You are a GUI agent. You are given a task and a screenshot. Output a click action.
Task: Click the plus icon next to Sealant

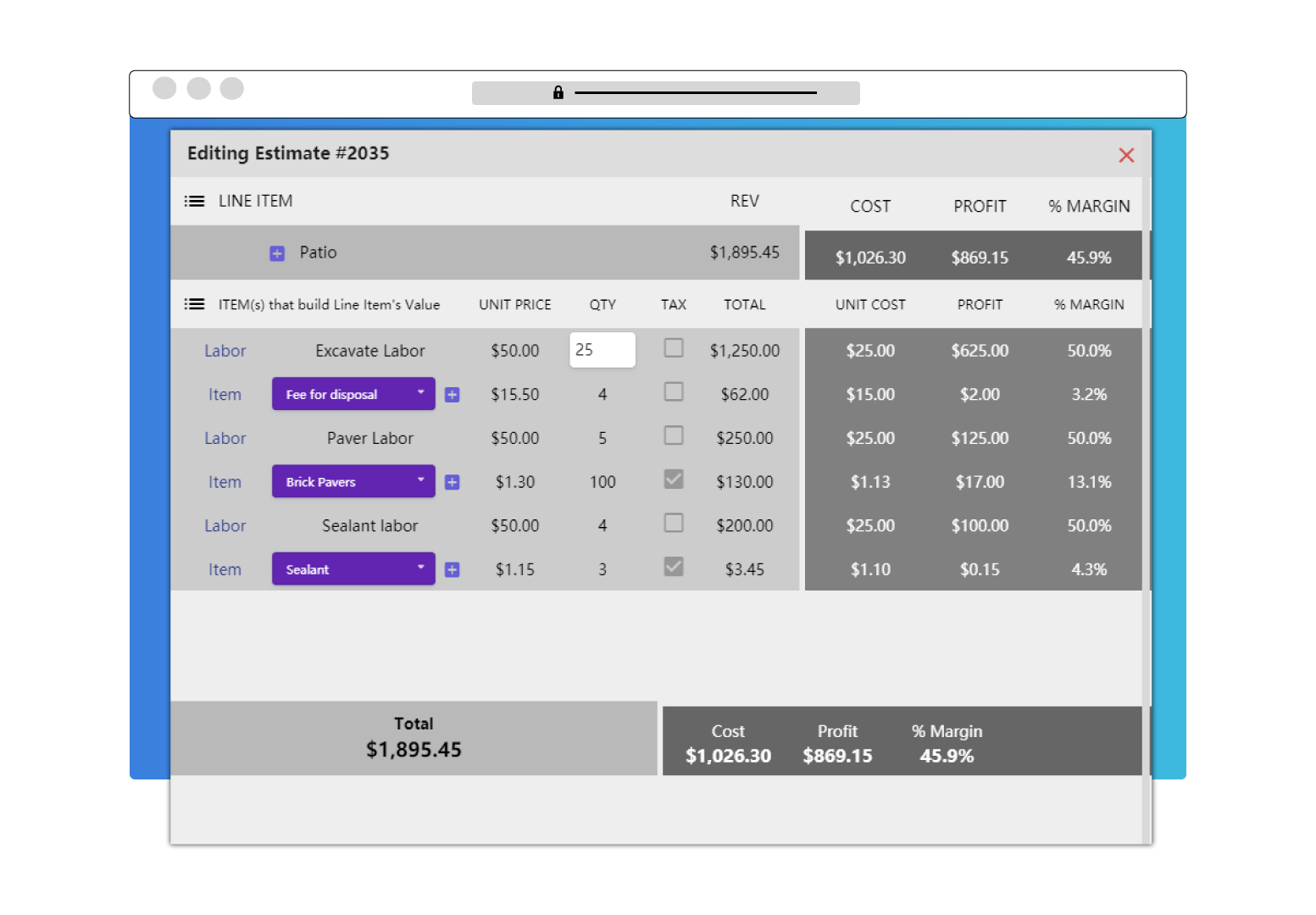point(452,568)
